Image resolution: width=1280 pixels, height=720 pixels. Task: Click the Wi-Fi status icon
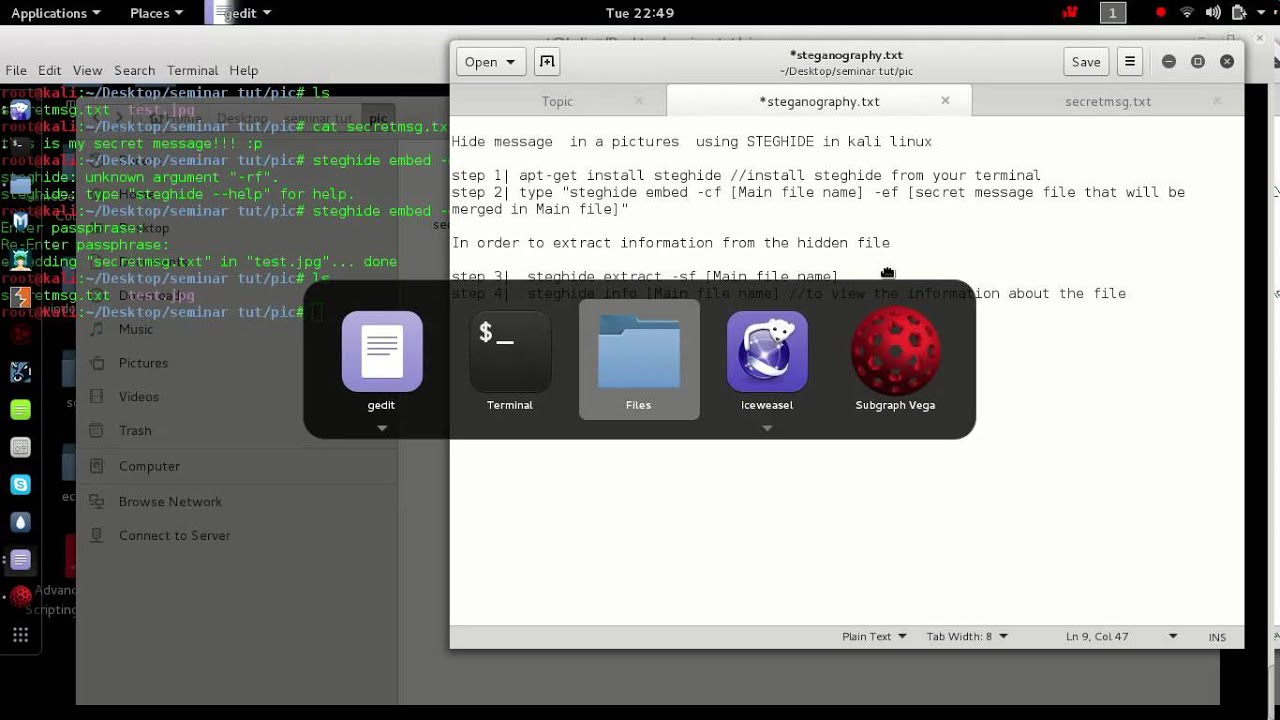pyautogui.click(x=1187, y=13)
